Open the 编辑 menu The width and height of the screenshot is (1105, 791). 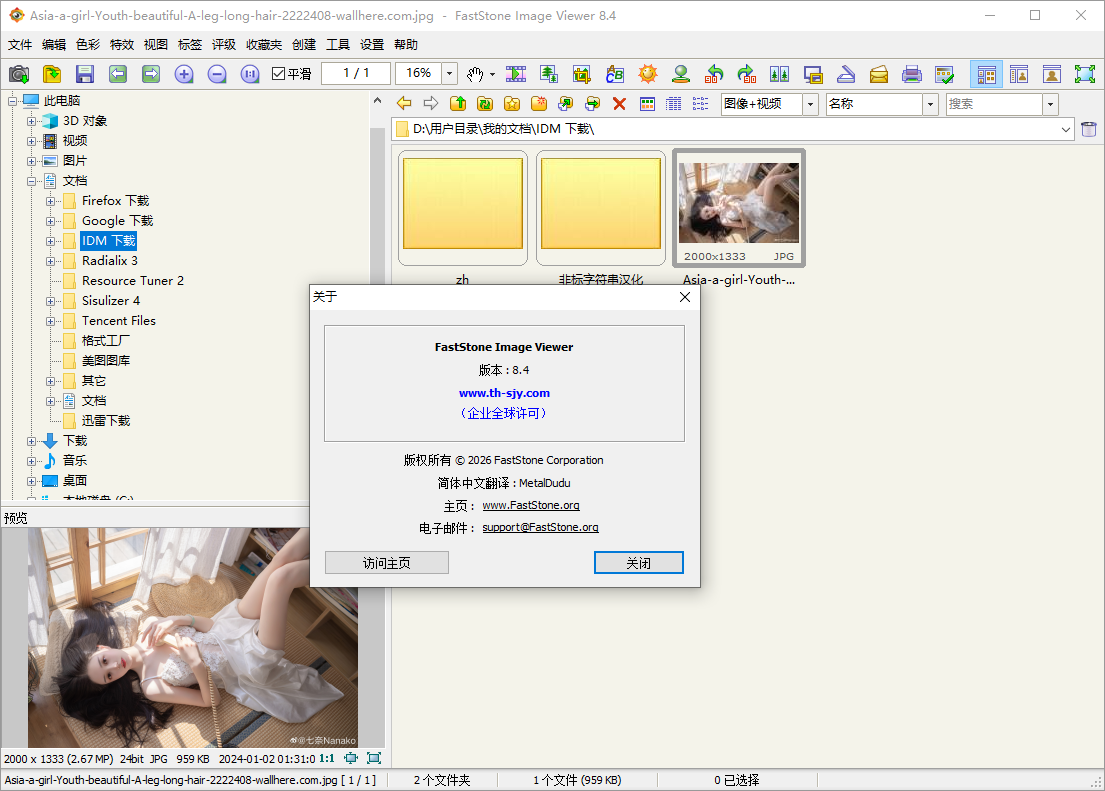tap(54, 44)
